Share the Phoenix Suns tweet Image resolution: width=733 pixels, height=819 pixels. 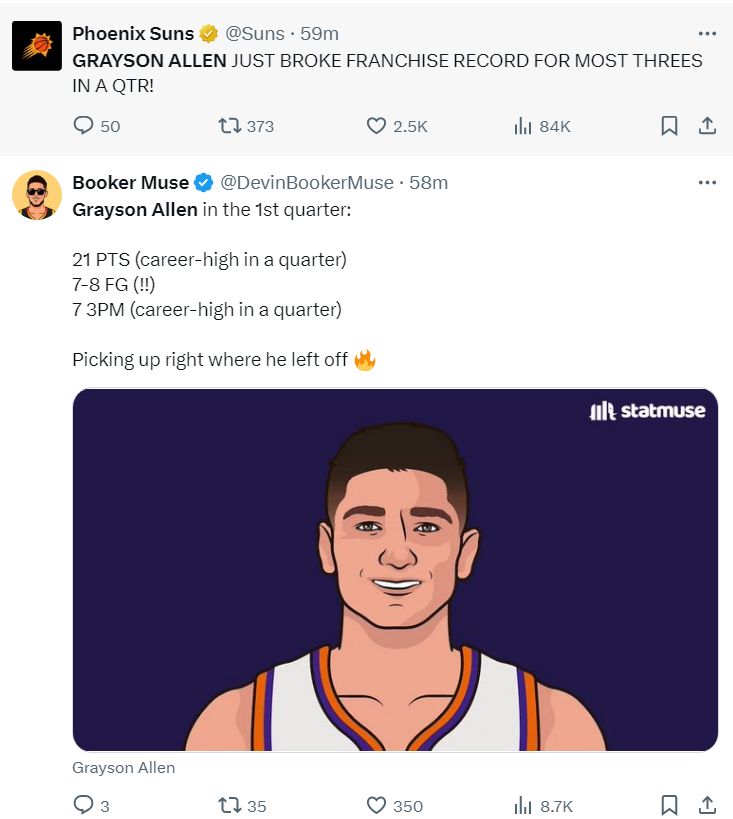click(706, 126)
